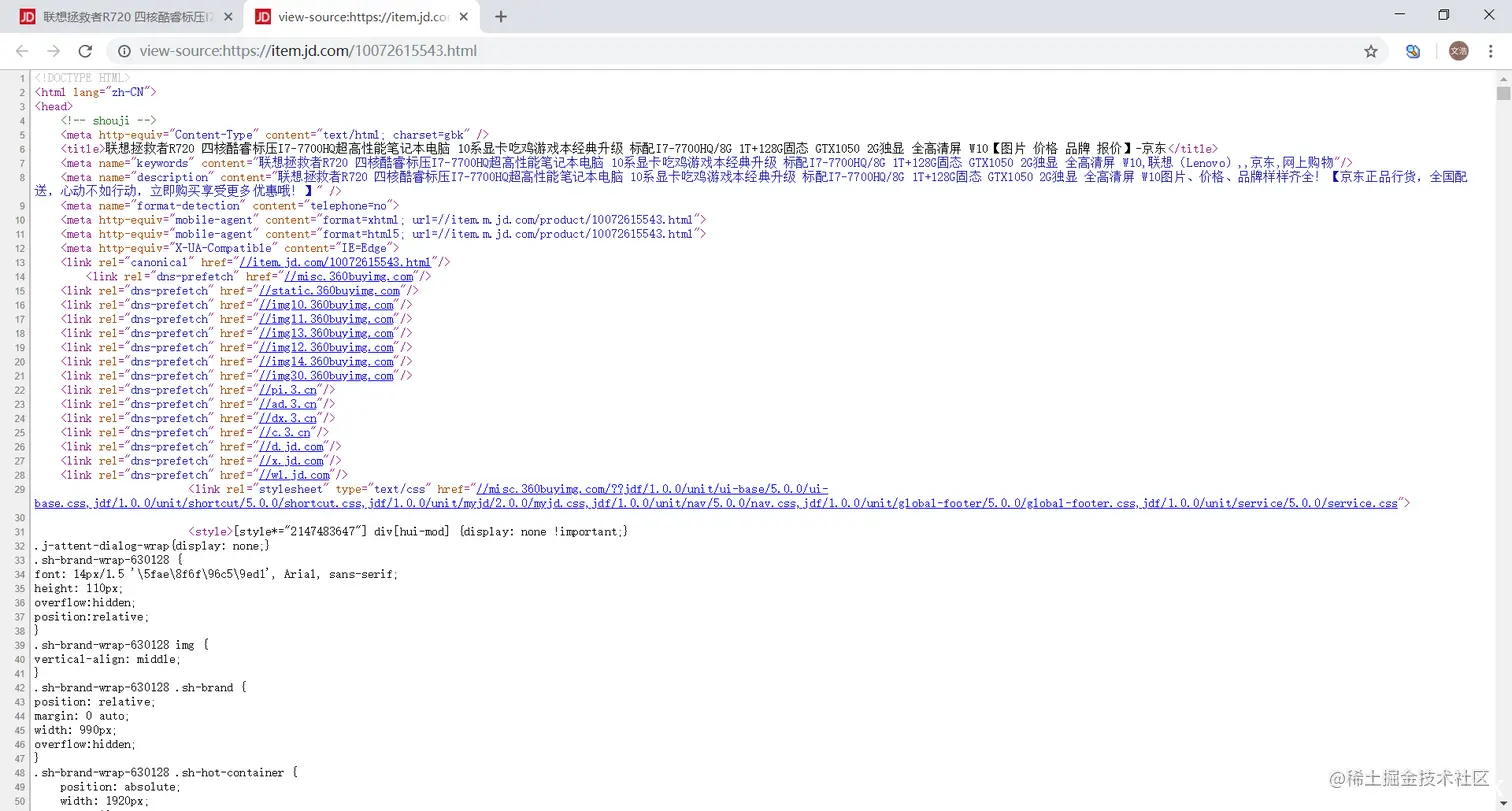The height and width of the screenshot is (811, 1512).
Task: Open the Chrome three-dot menu
Action: coord(1492,51)
